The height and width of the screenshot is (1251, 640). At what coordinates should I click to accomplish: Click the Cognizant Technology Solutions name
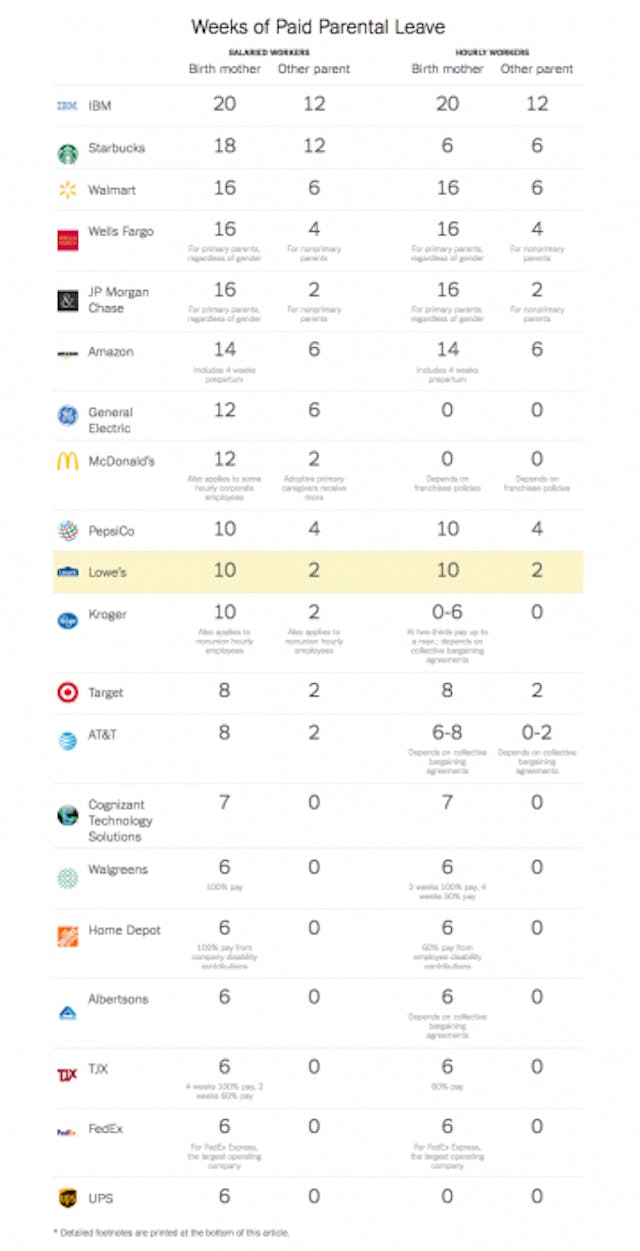pos(120,820)
